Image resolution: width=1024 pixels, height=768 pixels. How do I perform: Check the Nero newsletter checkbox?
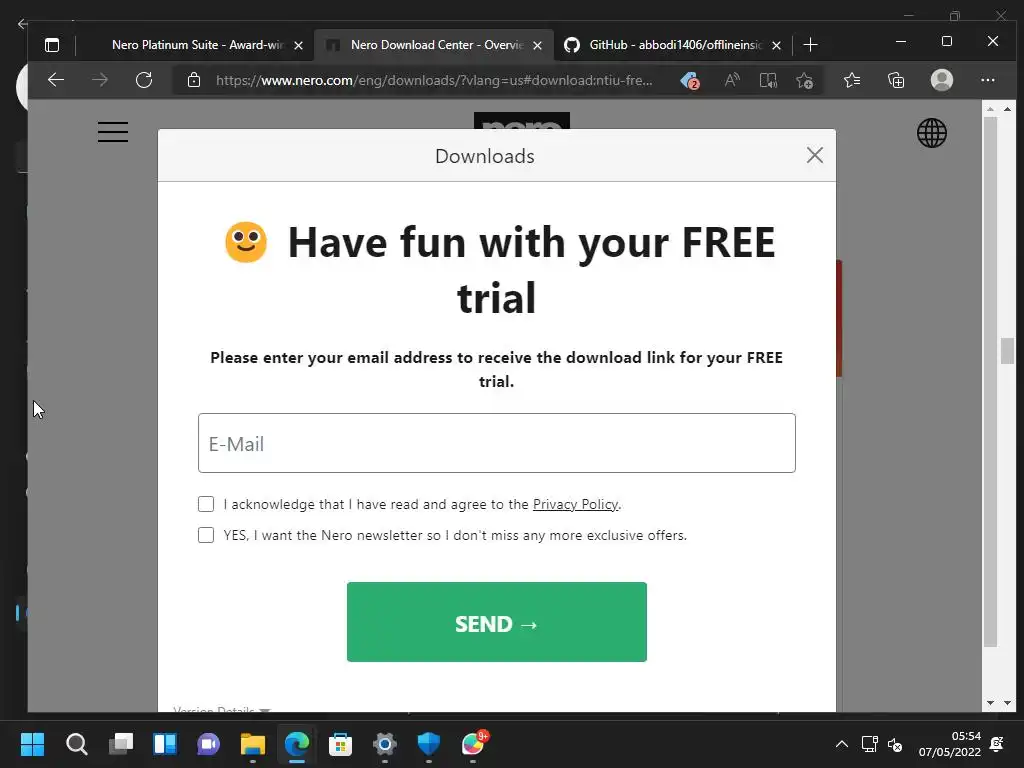coord(206,535)
